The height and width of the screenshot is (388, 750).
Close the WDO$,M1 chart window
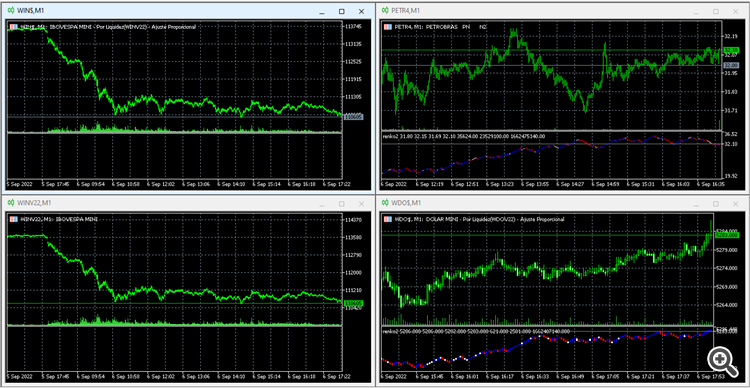tap(735, 203)
